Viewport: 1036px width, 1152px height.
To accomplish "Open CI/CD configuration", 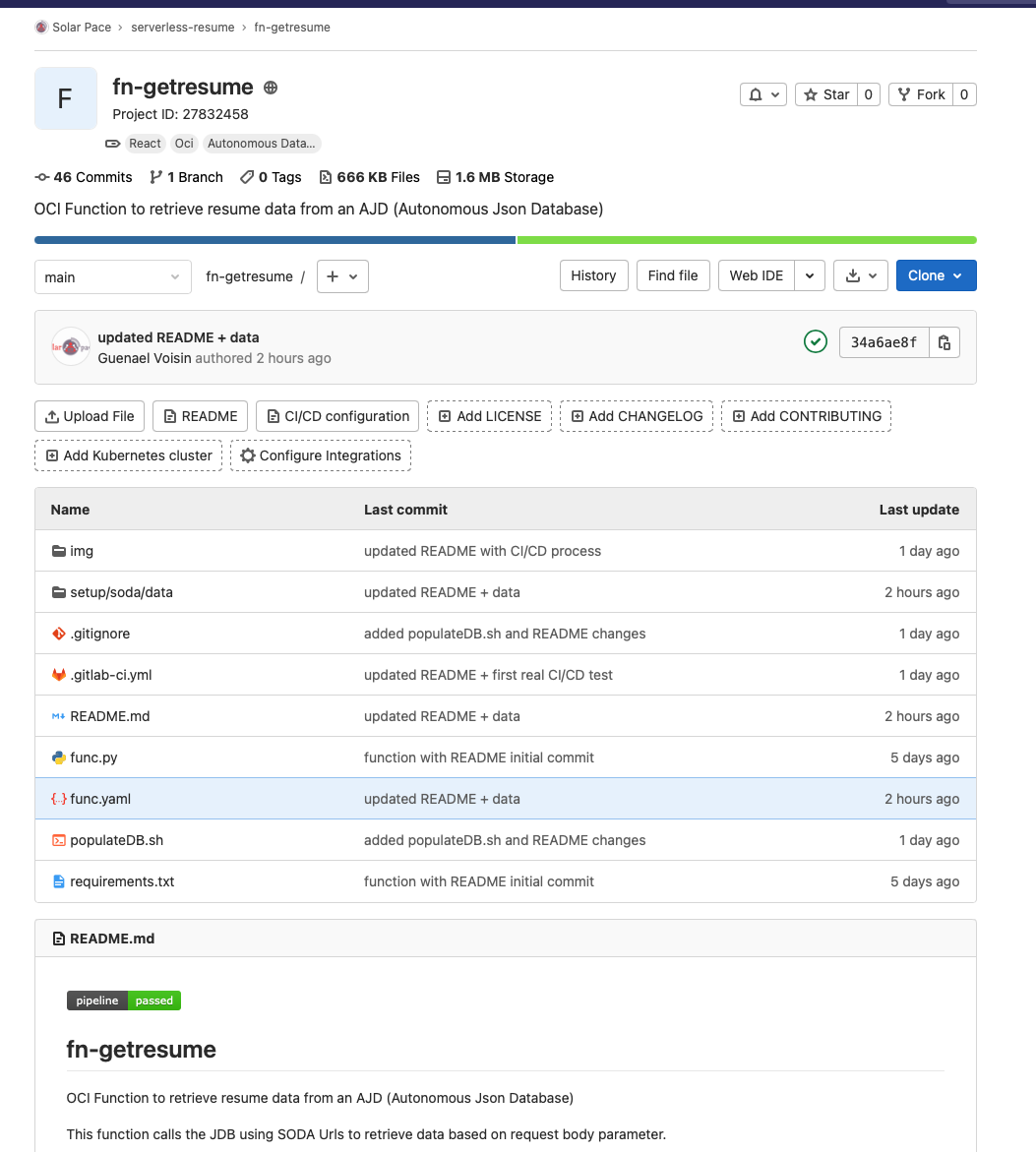I will [337, 416].
